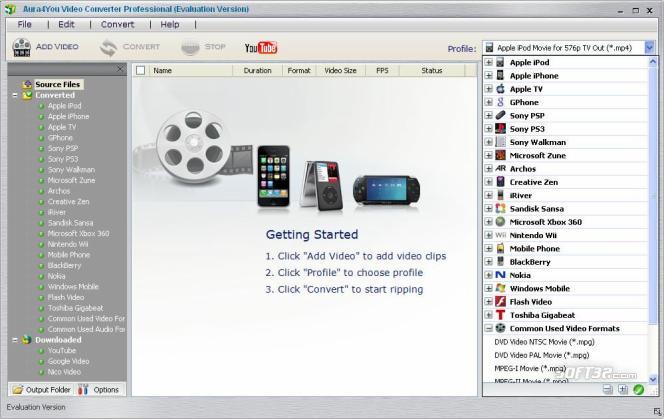This screenshot has width=664, height=419.
Task: Click the green checkmark confirm icon
Action: 638,389
